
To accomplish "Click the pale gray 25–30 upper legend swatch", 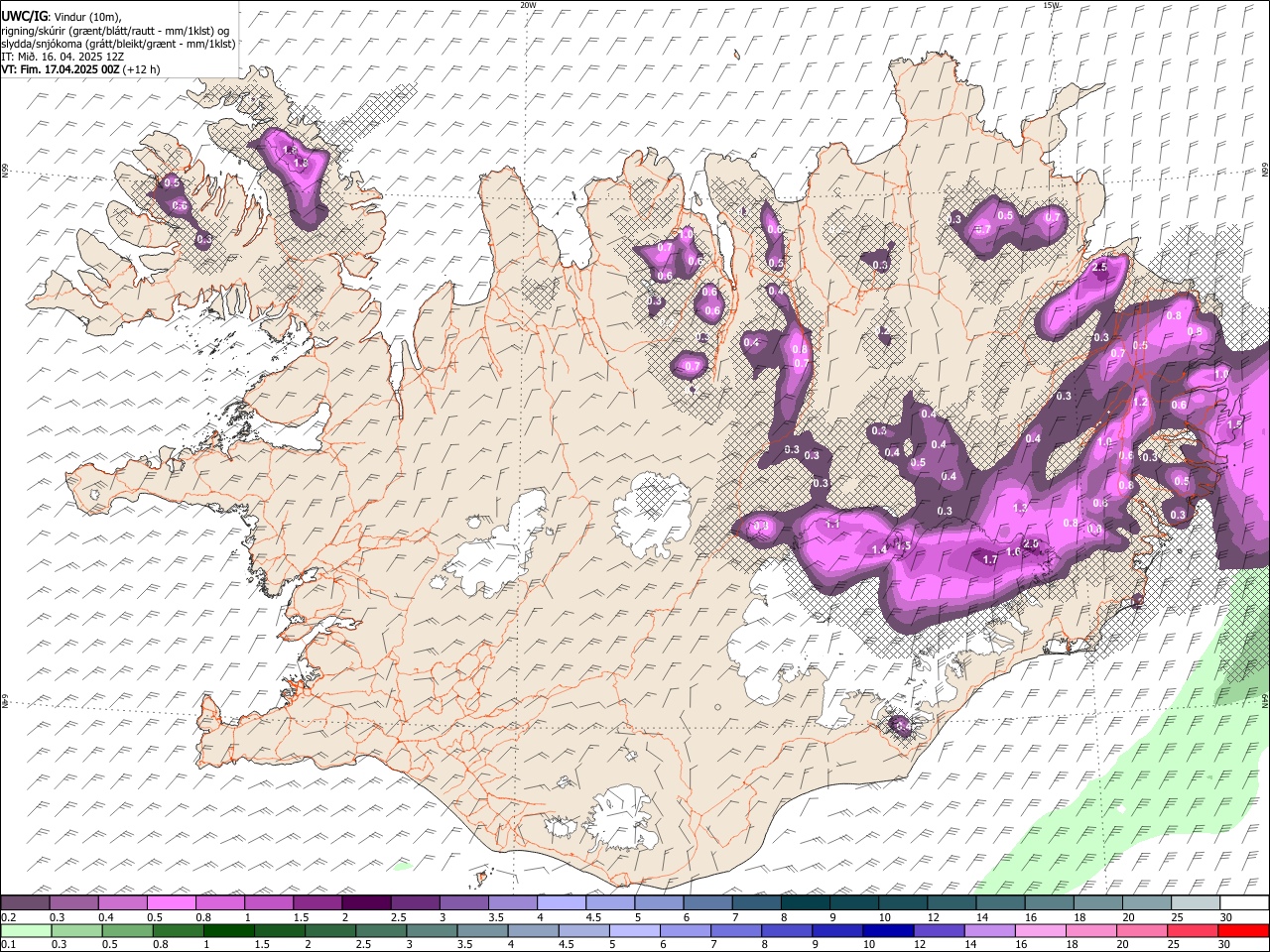I will click(x=1196, y=902).
